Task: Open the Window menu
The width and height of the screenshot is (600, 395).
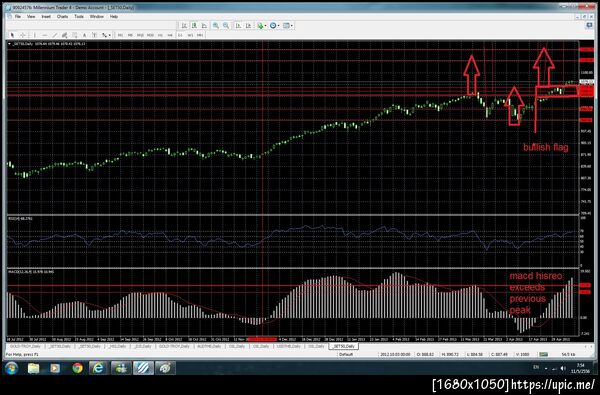Action: coord(96,17)
